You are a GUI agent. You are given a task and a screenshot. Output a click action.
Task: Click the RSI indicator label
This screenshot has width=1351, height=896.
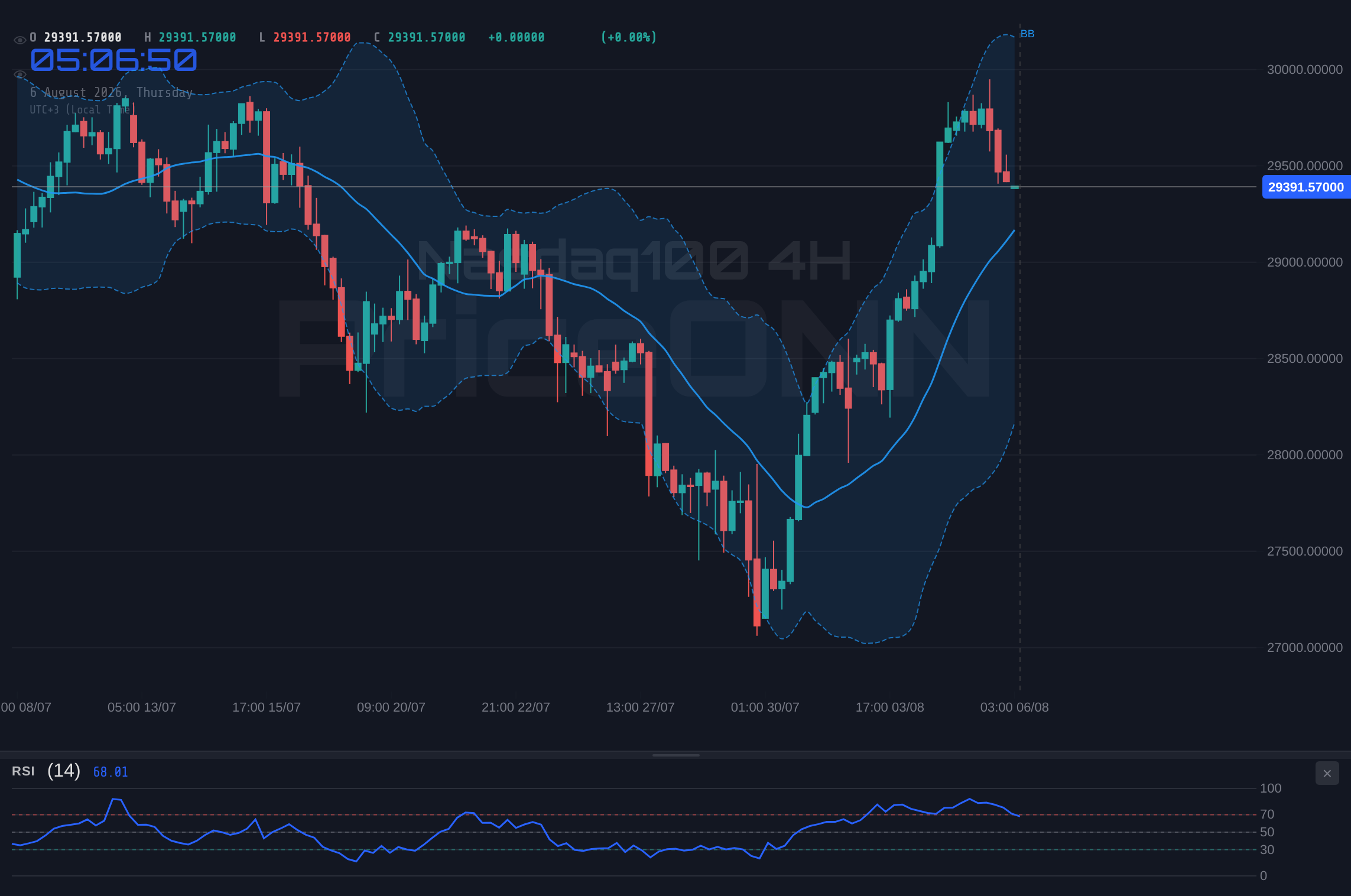point(23,771)
